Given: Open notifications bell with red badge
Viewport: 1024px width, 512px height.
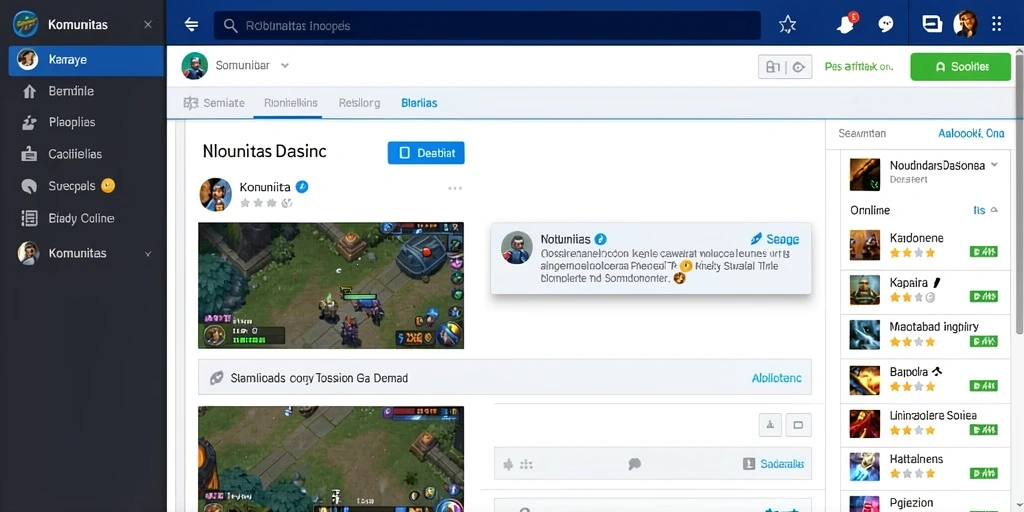Looking at the screenshot, I should 847,24.
